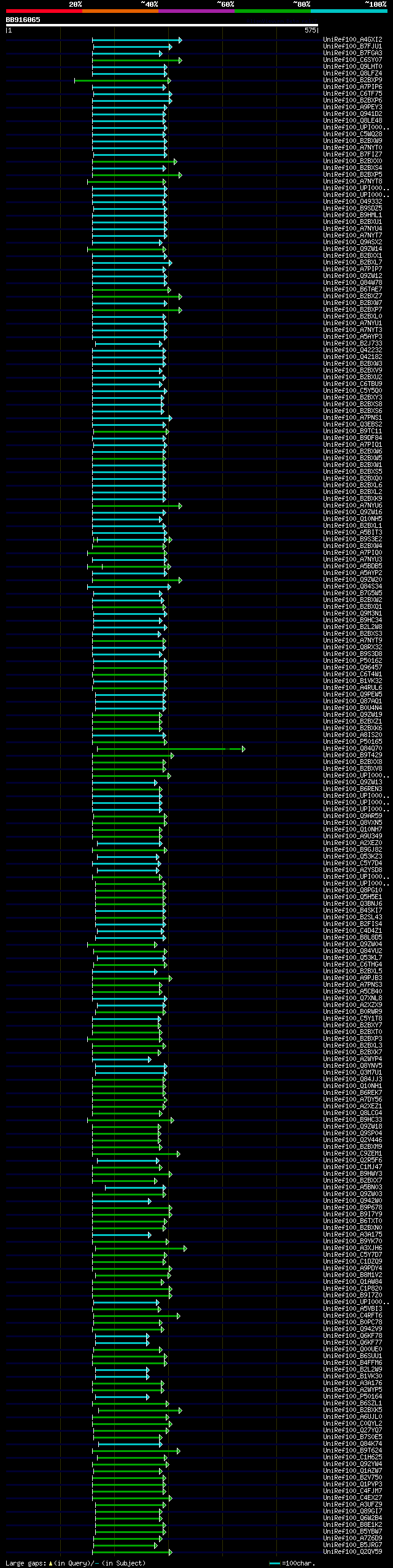
Task: Select the UniRef100_Q84VU2 label
Action: (352, 951)
